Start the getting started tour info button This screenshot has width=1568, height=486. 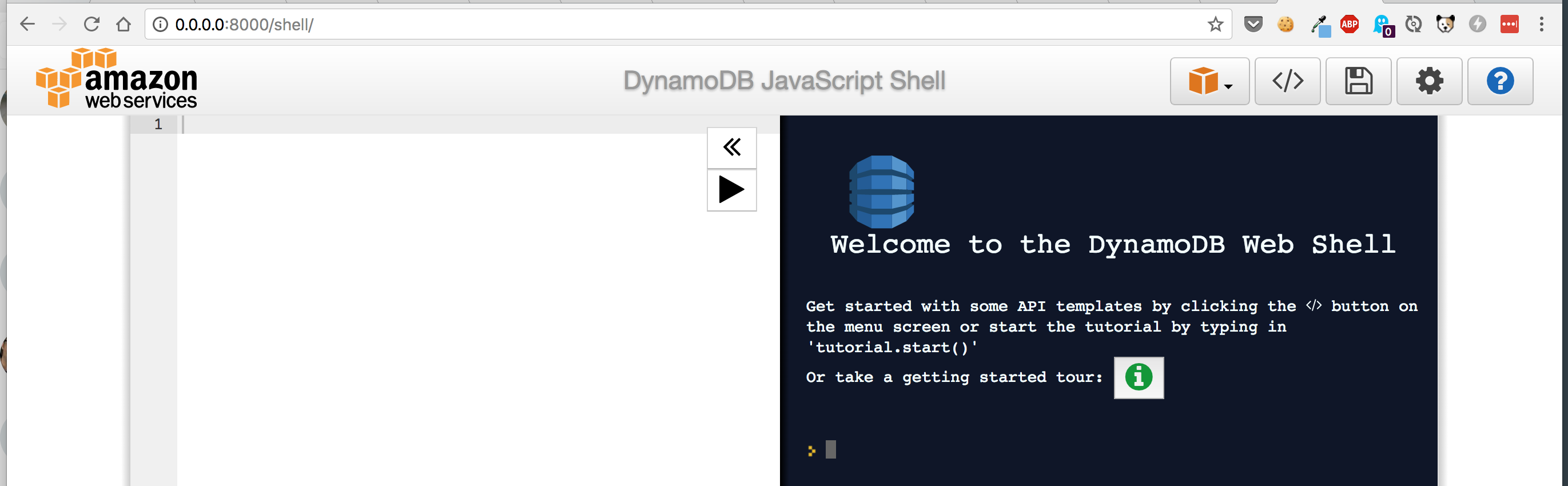(x=1139, y=377)
